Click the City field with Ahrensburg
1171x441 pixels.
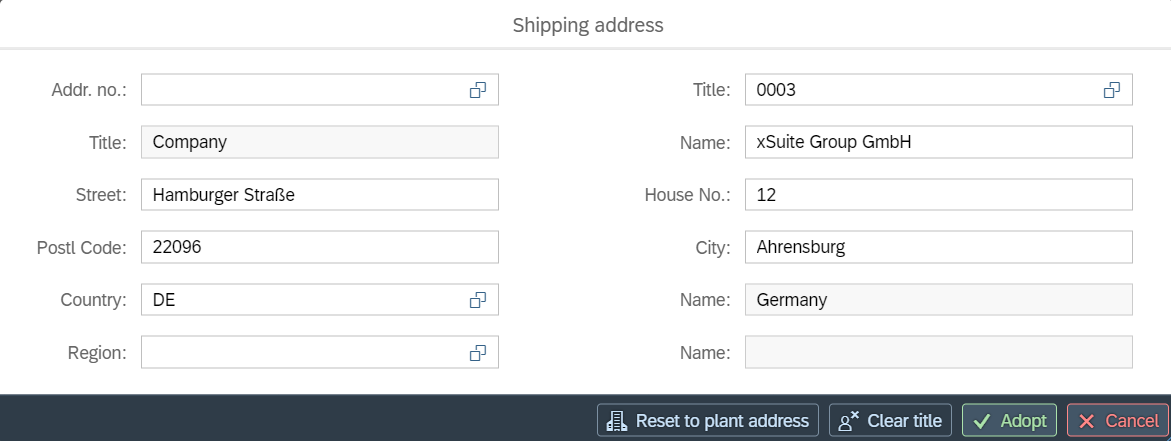938,247
